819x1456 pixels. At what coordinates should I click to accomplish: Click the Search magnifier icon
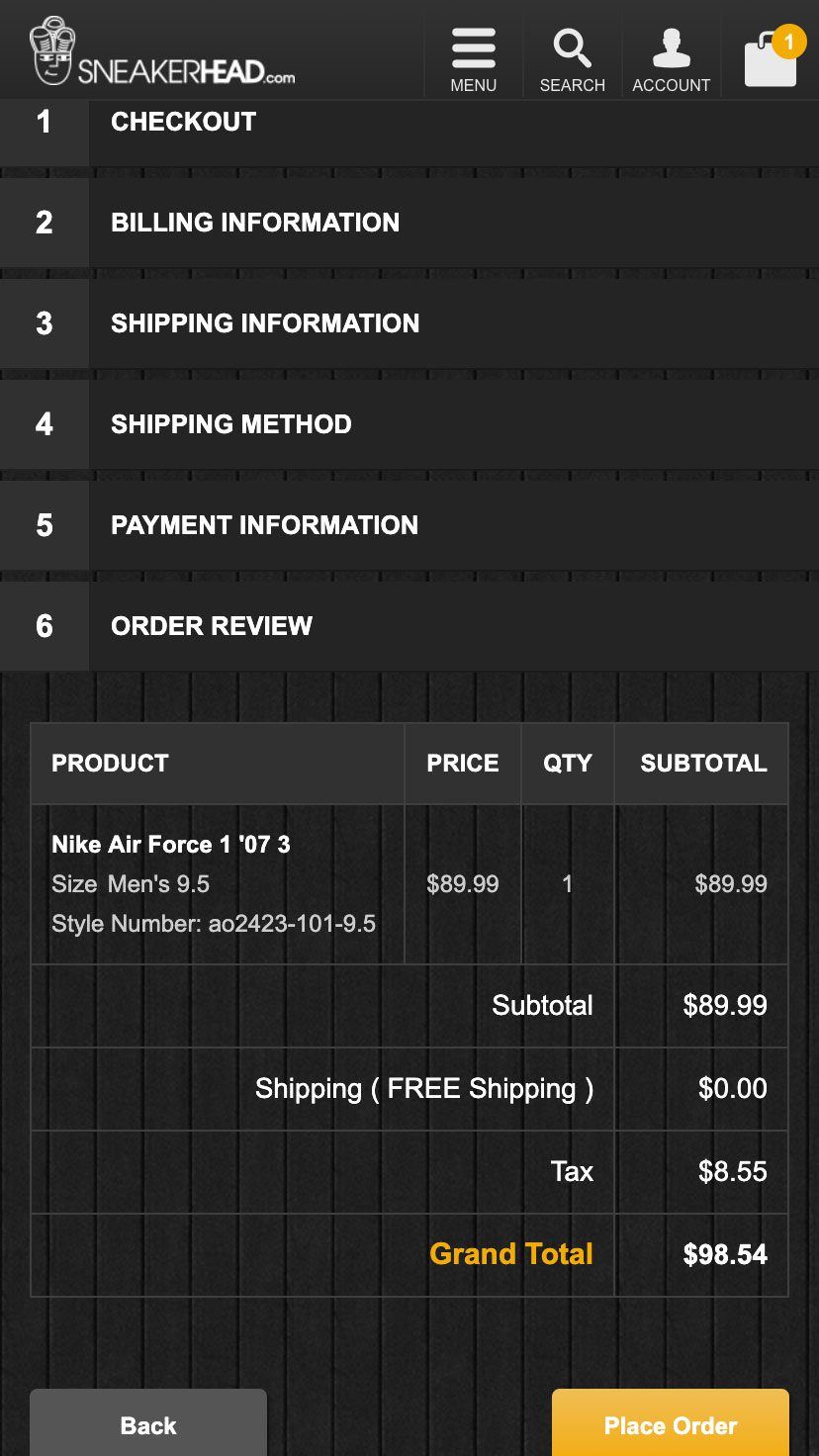point(572,48)
